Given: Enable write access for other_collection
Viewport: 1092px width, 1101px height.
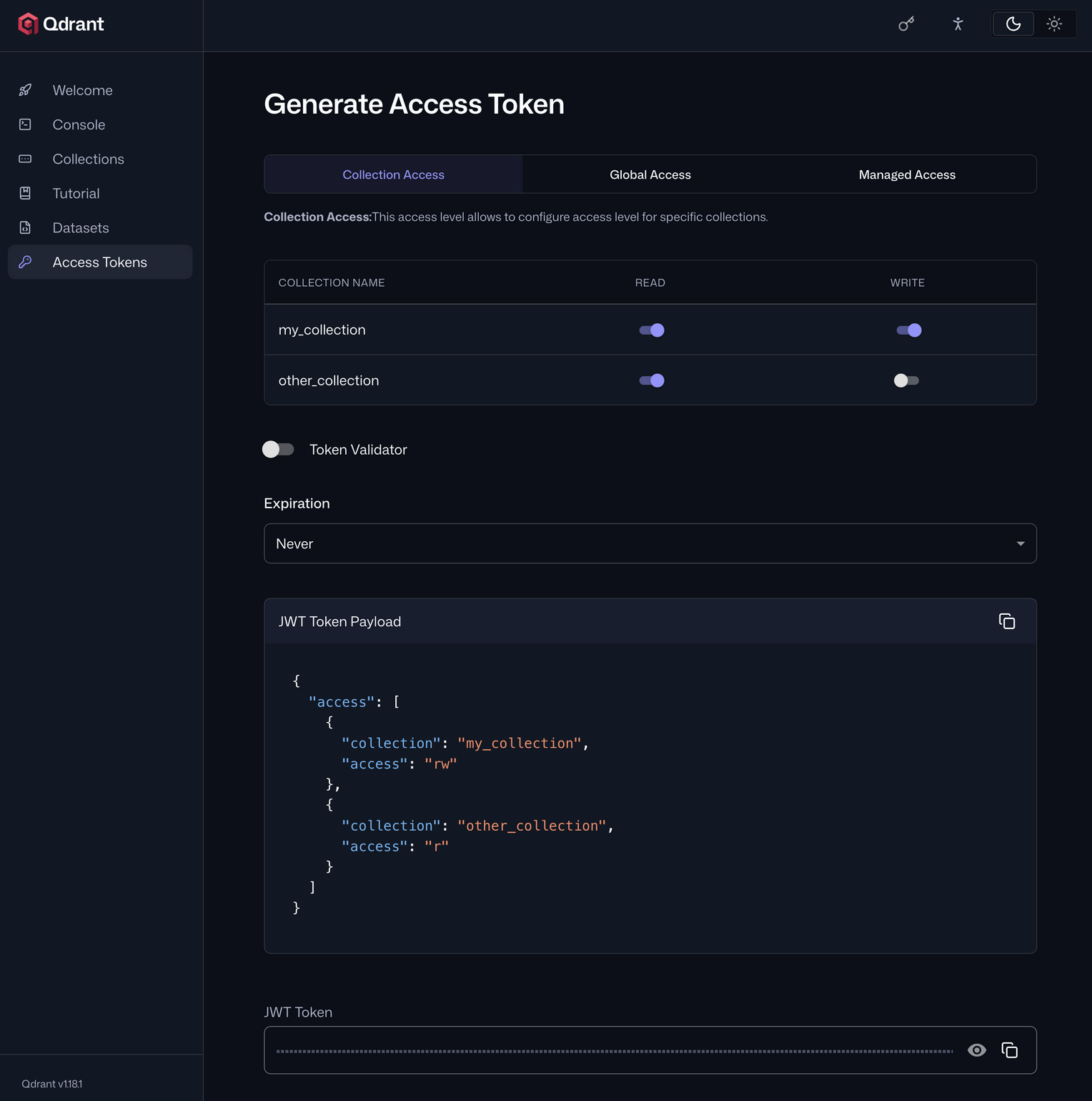Looking at the screenshot, I should [x=907, y=380].
